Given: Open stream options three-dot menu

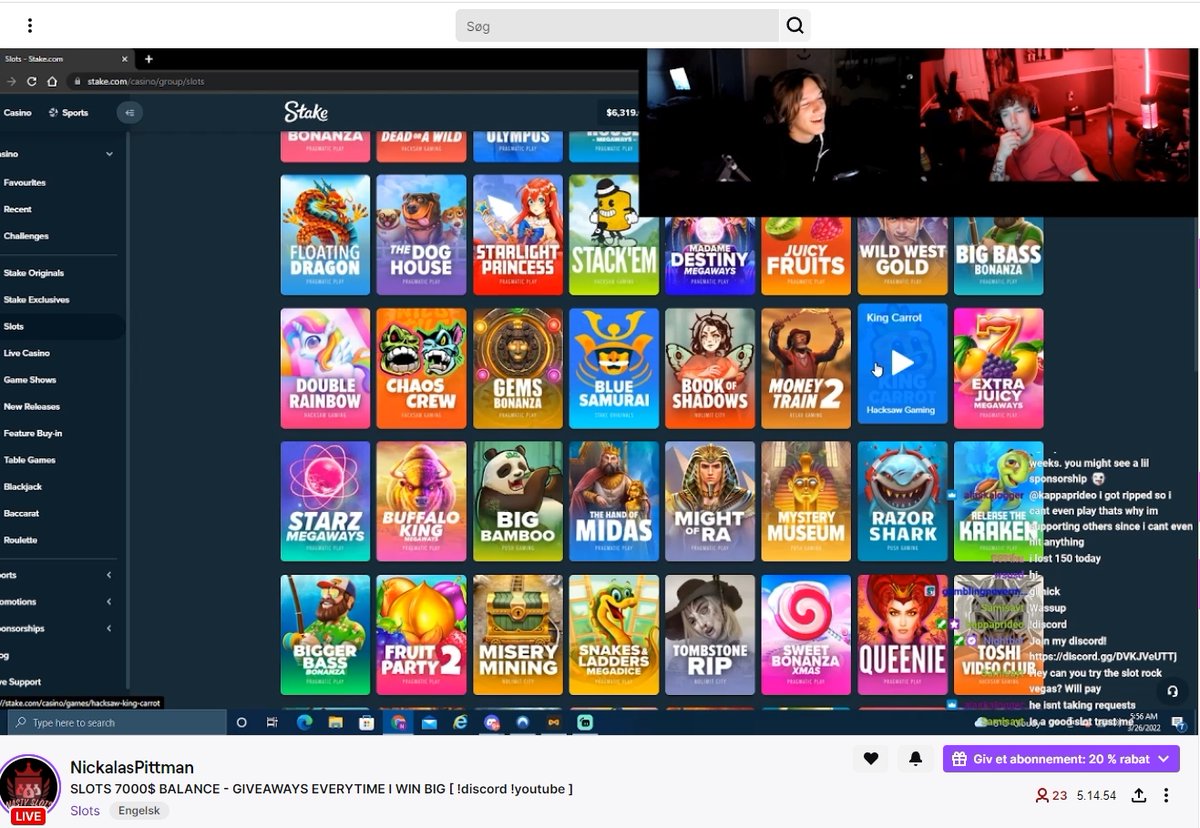Looking at the screenshot, I should coord(1166,796).
